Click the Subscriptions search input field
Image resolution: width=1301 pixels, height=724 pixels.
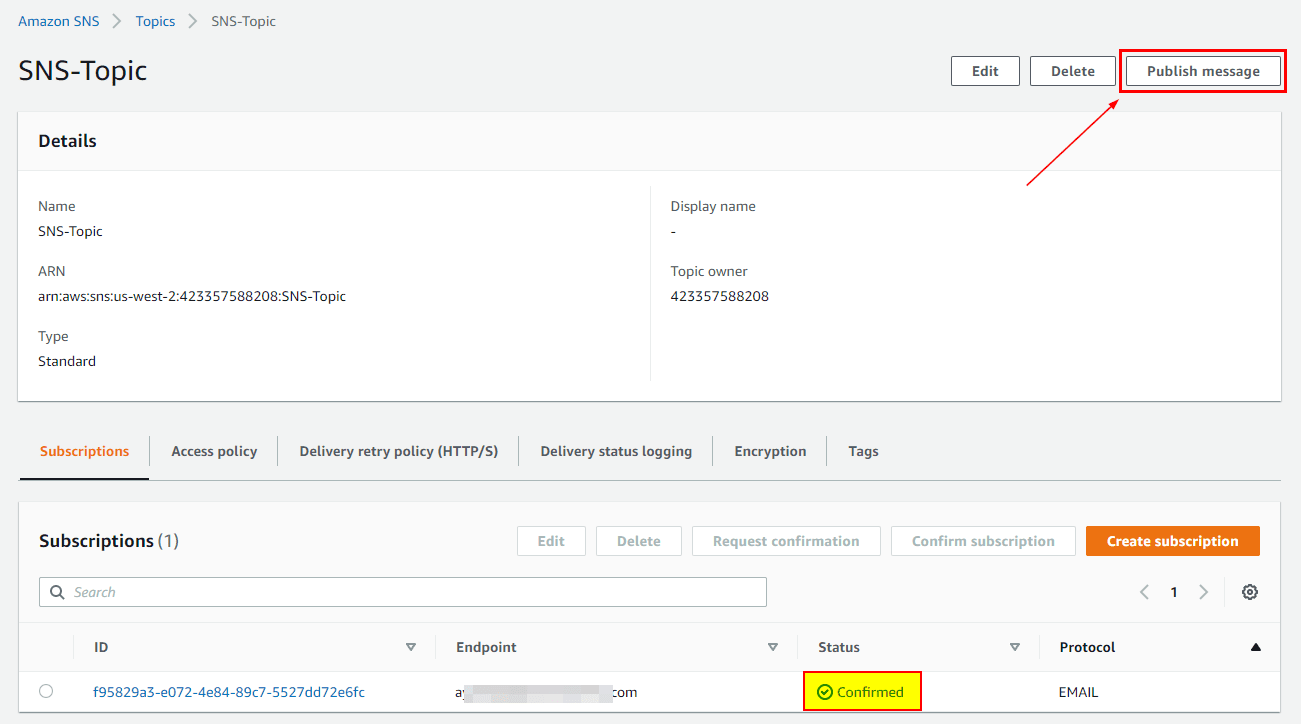[410, 592]
